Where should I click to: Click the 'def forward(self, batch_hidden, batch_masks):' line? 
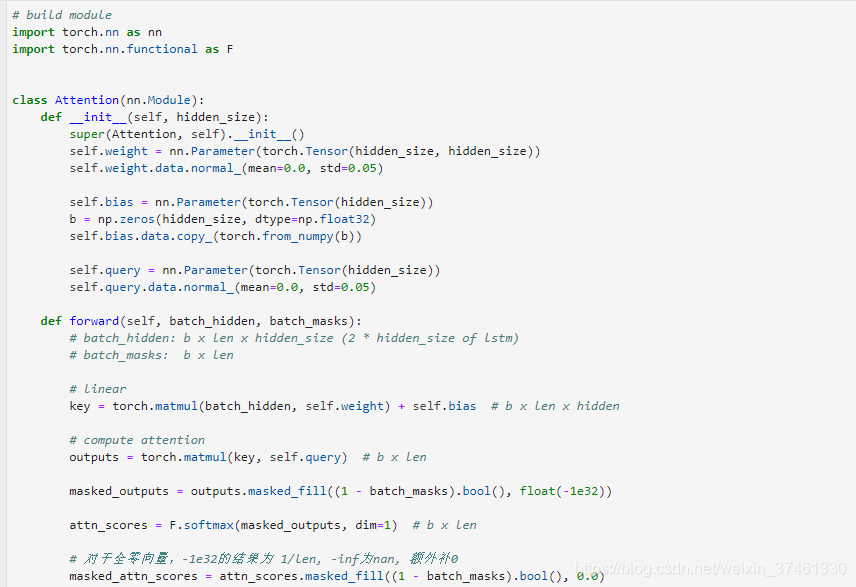coord(201,321)
